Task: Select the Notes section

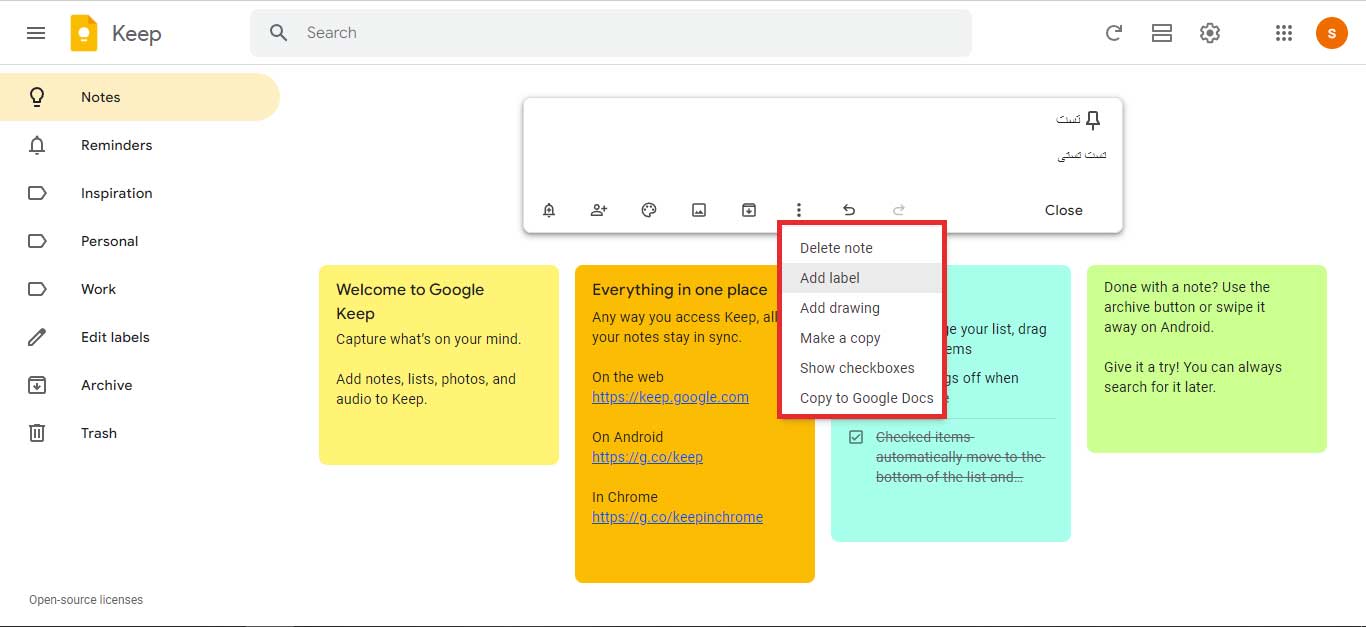Action: (x=140, y=97)
